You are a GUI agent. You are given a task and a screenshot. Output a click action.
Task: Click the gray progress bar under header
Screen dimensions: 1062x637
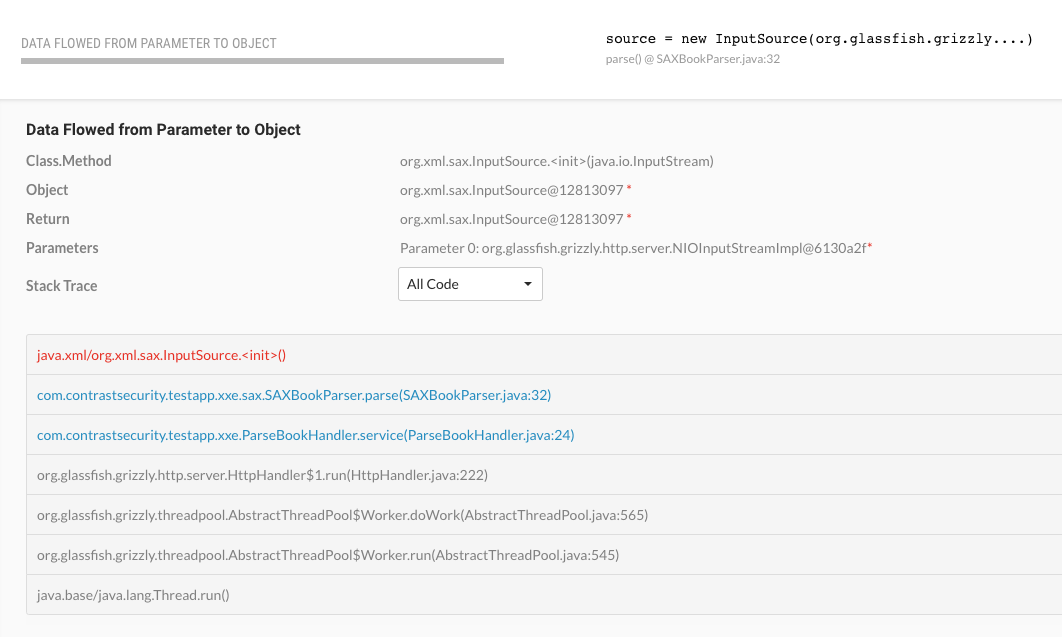[262, 61]
